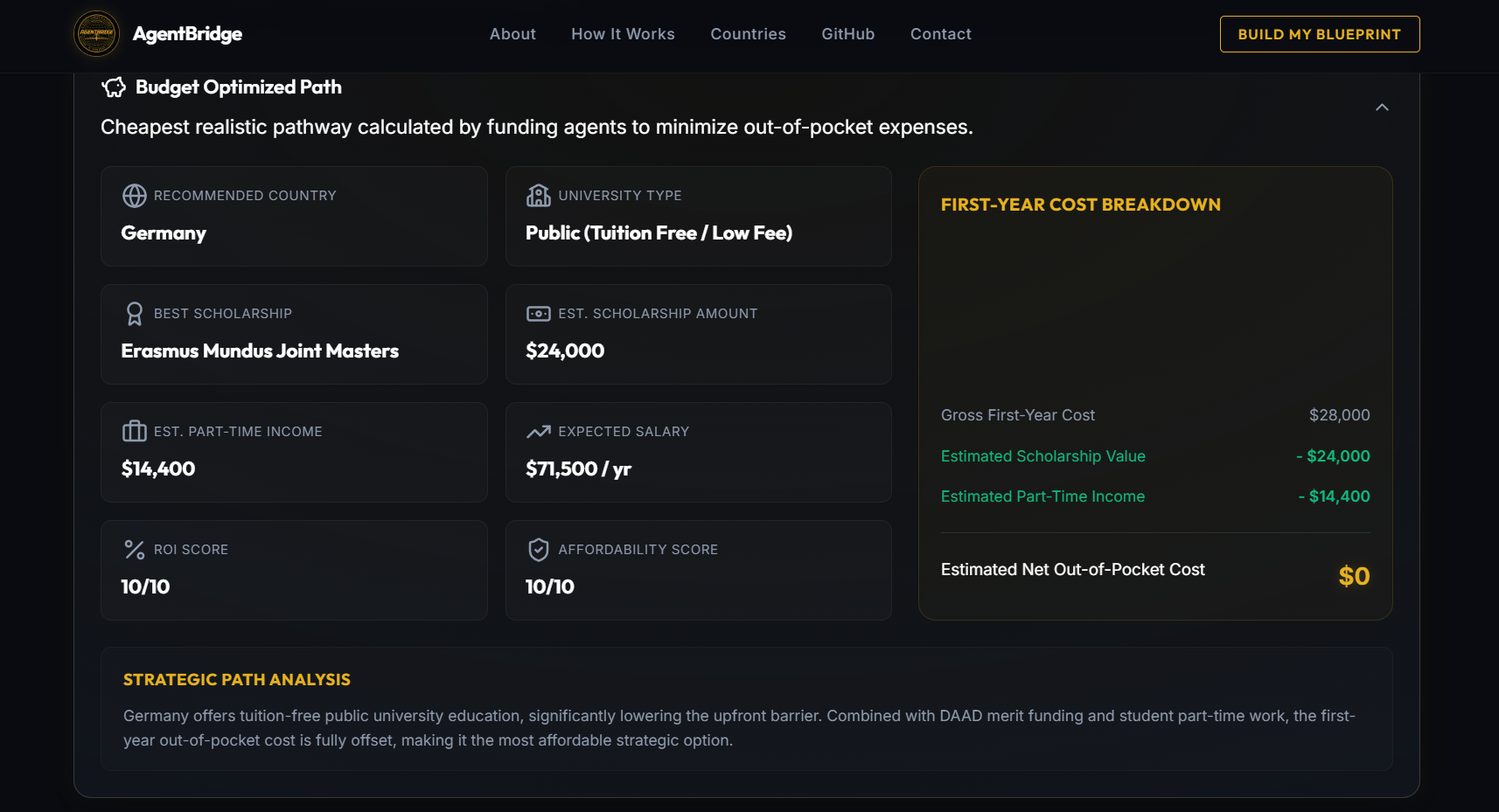
Task: Collapse the Budget Optimized Path section chevron
Action: pyautogui.click(x=1382, y=108)
